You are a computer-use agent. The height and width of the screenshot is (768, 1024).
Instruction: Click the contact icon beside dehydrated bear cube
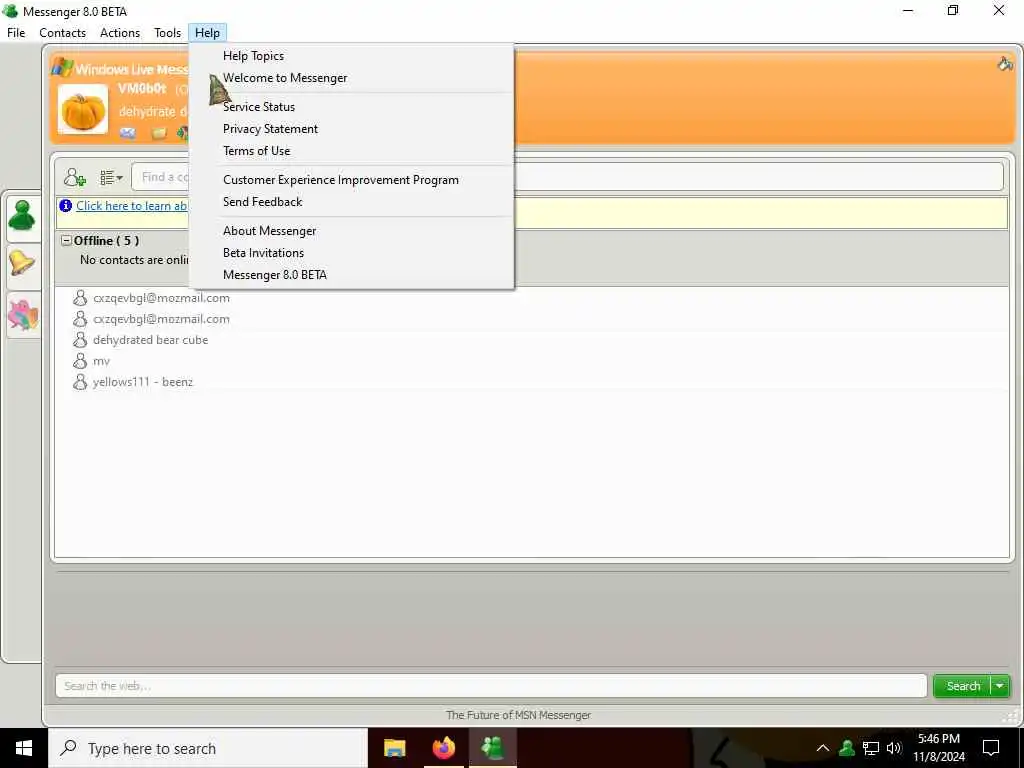click(x=80, y=340)
